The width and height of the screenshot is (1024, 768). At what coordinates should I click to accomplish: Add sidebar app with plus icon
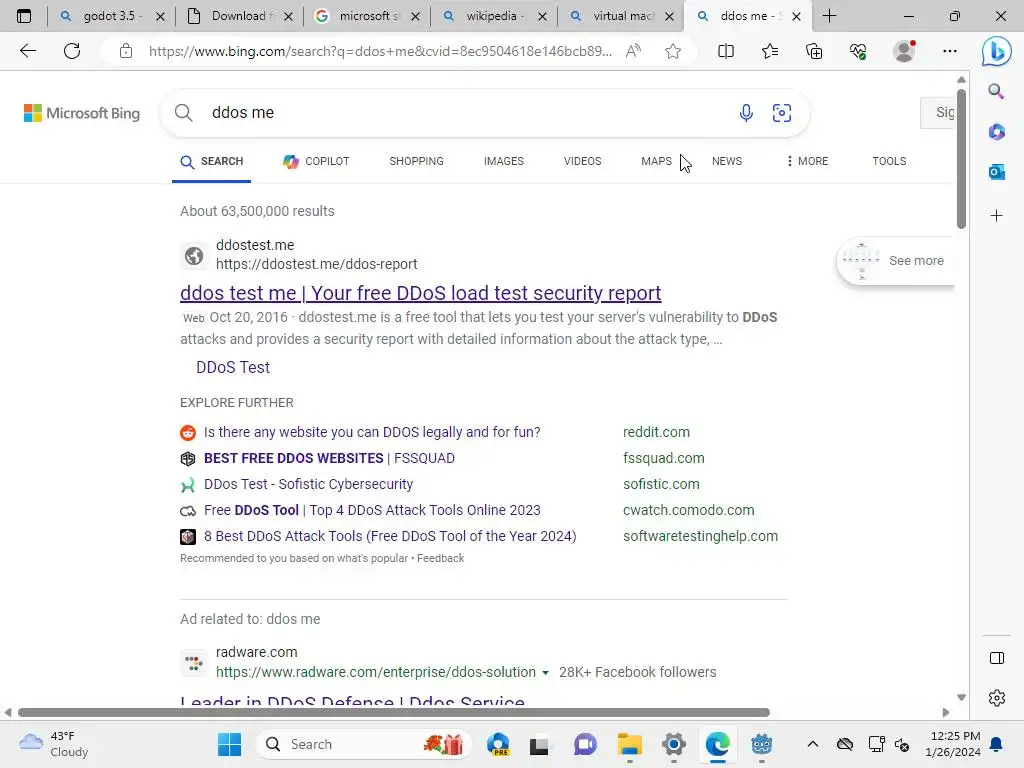pyautogui.click(x=996, y=216)
